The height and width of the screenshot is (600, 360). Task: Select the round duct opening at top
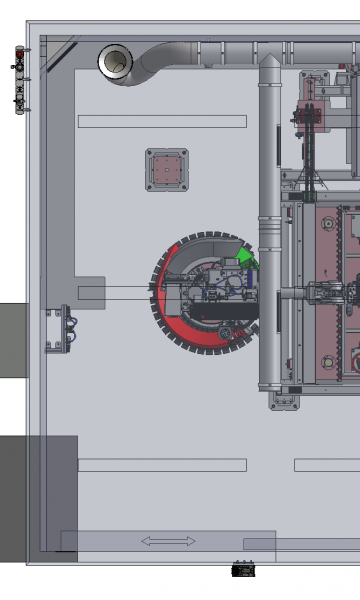click(115, 62)
